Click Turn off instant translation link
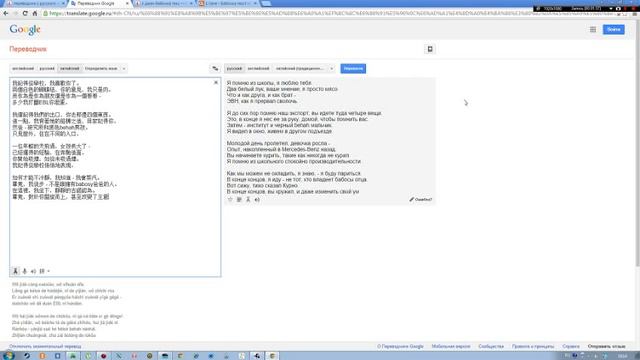The image size is (640, 360). point(45,347)
